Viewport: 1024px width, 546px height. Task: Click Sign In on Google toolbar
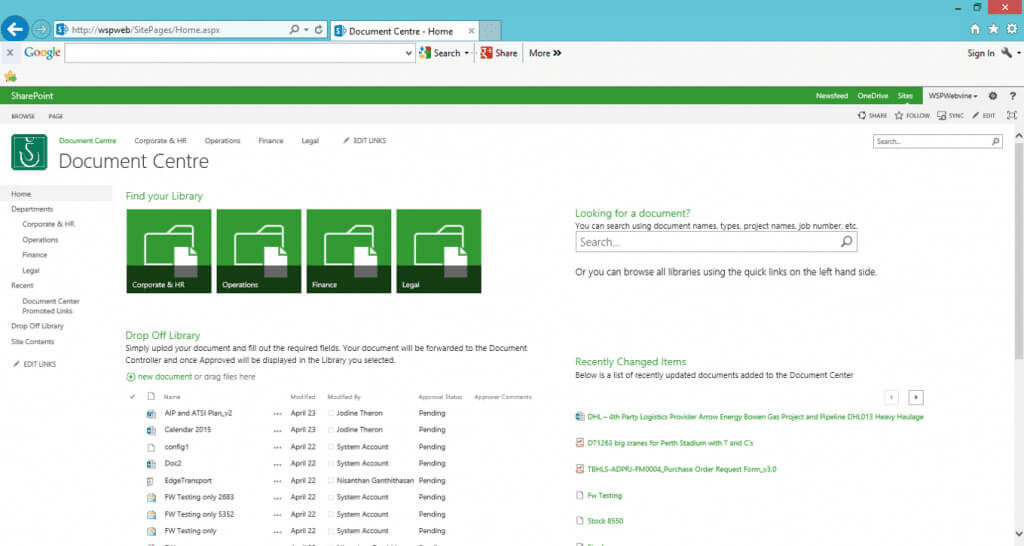pyautogui.click(x=980, y=53)
